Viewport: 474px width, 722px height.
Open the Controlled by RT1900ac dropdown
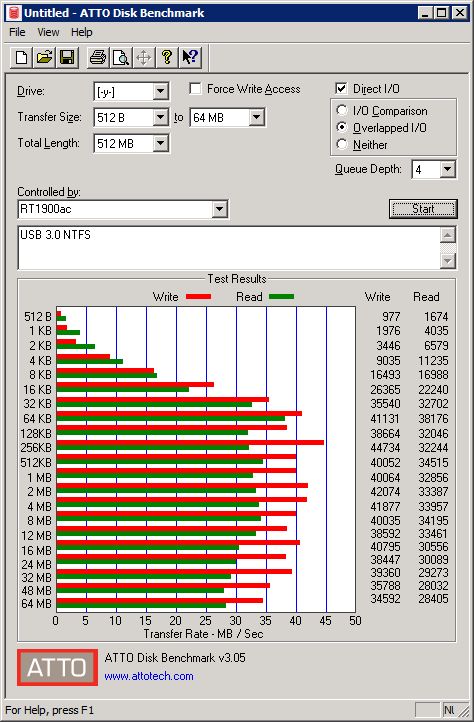(x=220, y=210)
